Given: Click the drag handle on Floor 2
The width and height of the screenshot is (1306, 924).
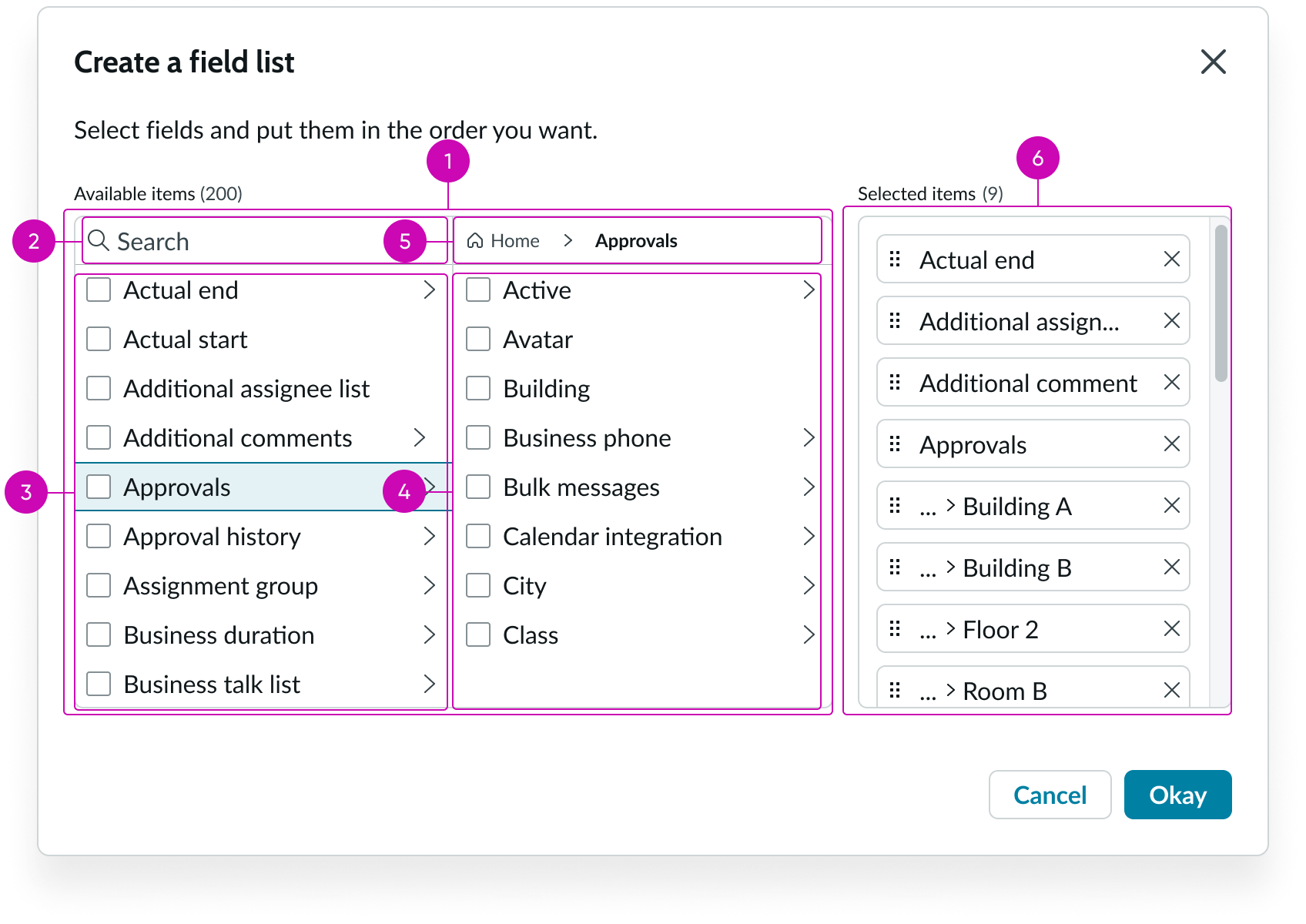Looking at the screenshot, I should [x=895, y=629].
